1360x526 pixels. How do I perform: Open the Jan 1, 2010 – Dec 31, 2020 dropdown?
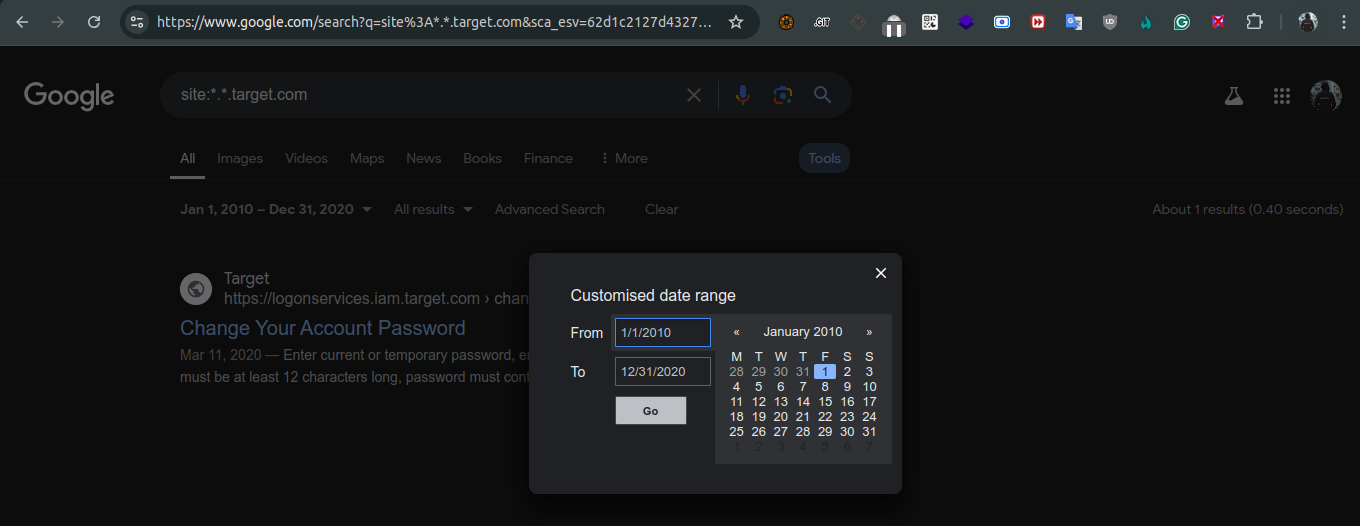276,209
